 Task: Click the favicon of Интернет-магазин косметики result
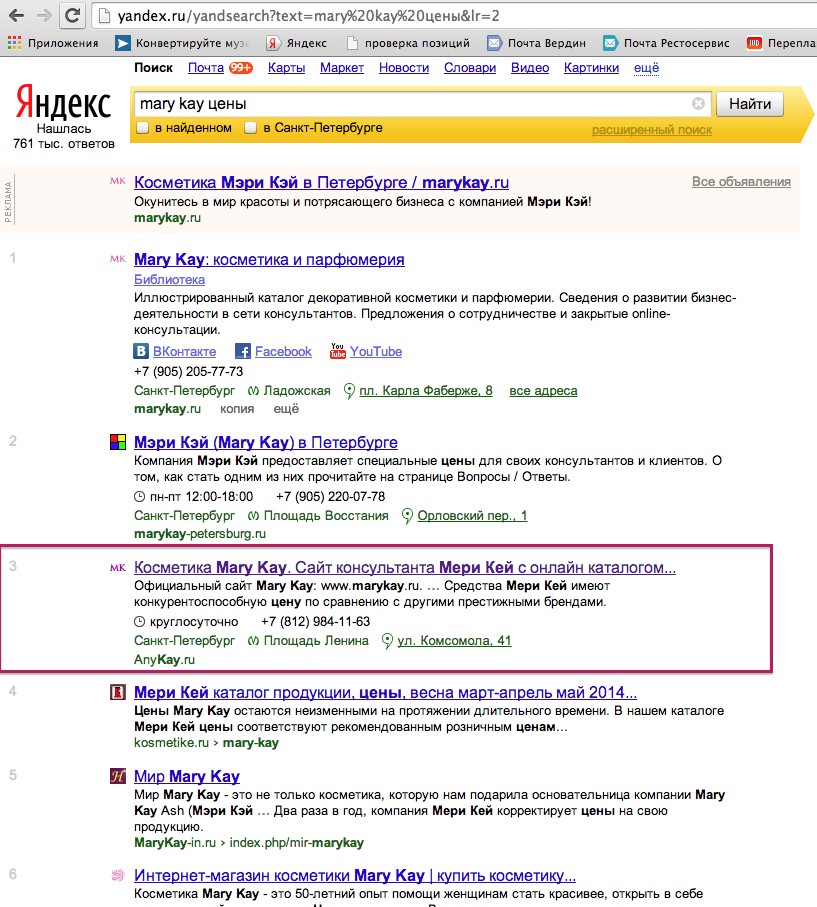(117, 875)
